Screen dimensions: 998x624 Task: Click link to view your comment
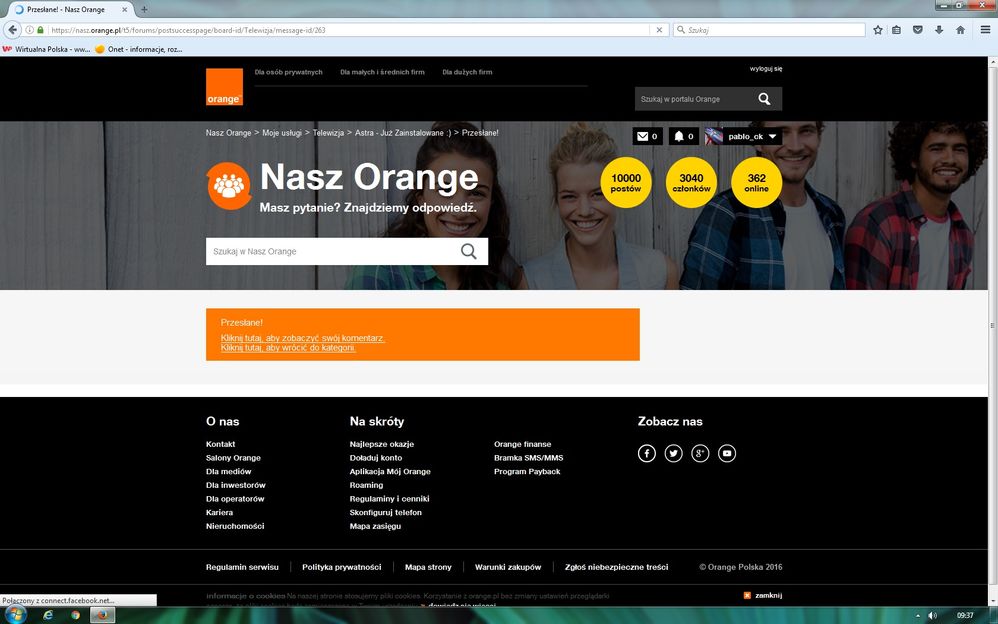(303, 338)
